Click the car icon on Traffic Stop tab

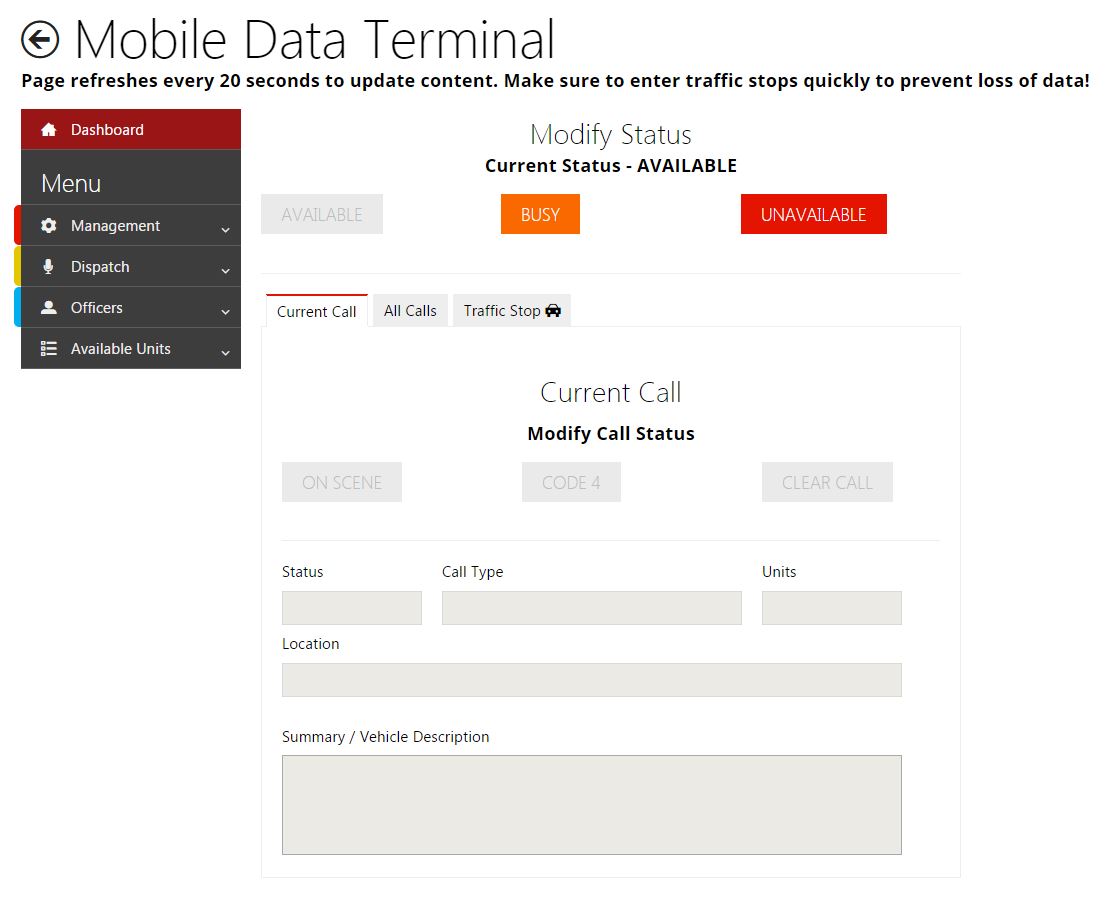(553, 311)
